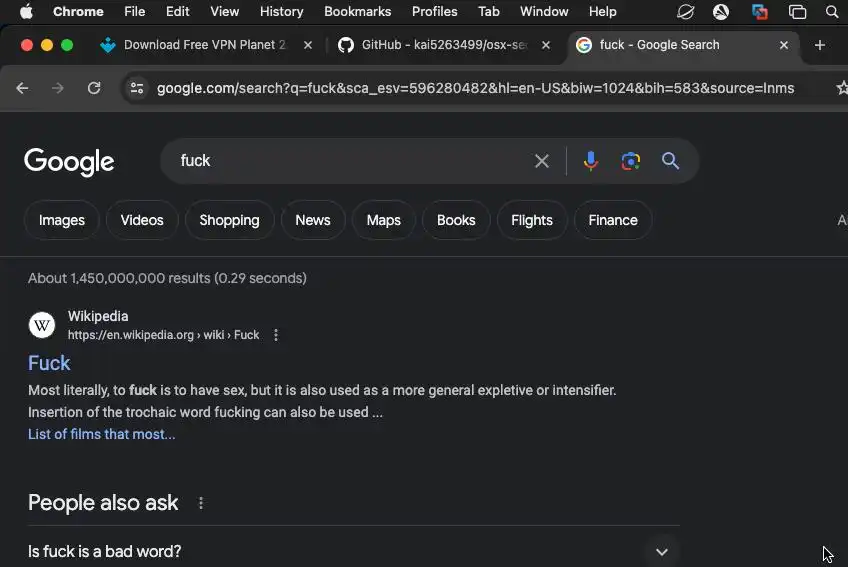Click the results count text

coord(167,278)
